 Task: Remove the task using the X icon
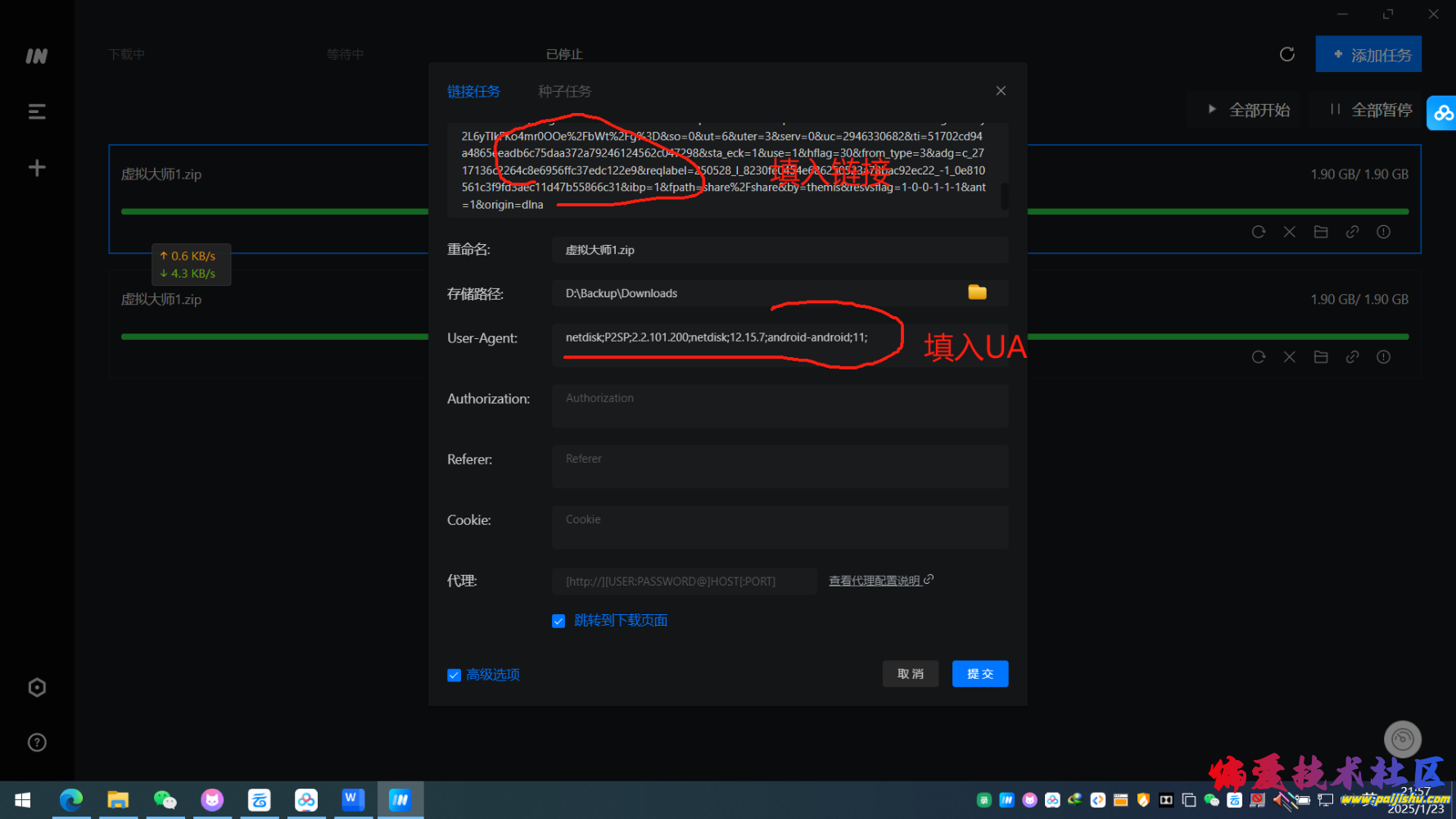click(x=1289, y=232)
